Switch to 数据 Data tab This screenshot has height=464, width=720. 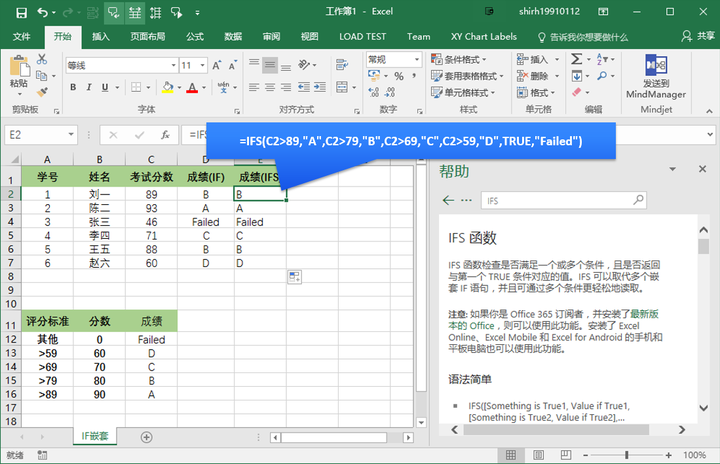[233, 37]
